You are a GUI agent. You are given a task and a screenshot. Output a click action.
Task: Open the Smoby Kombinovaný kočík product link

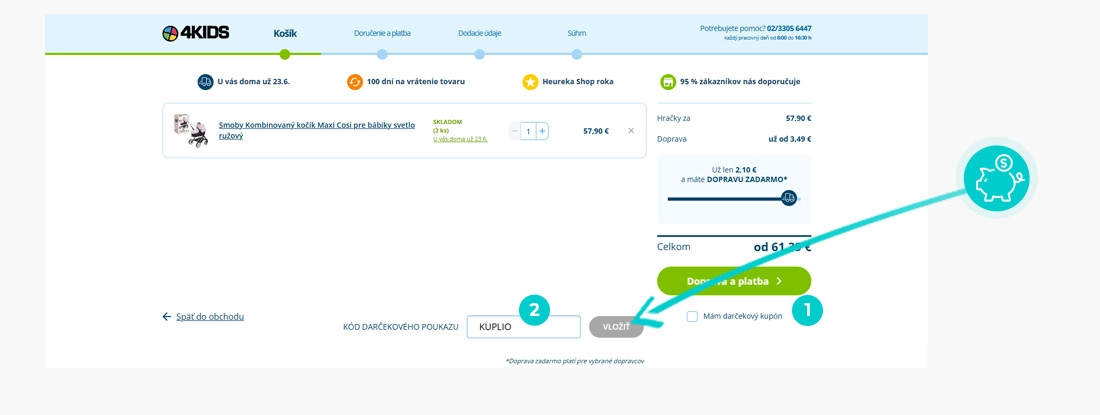tap(317, 130)
